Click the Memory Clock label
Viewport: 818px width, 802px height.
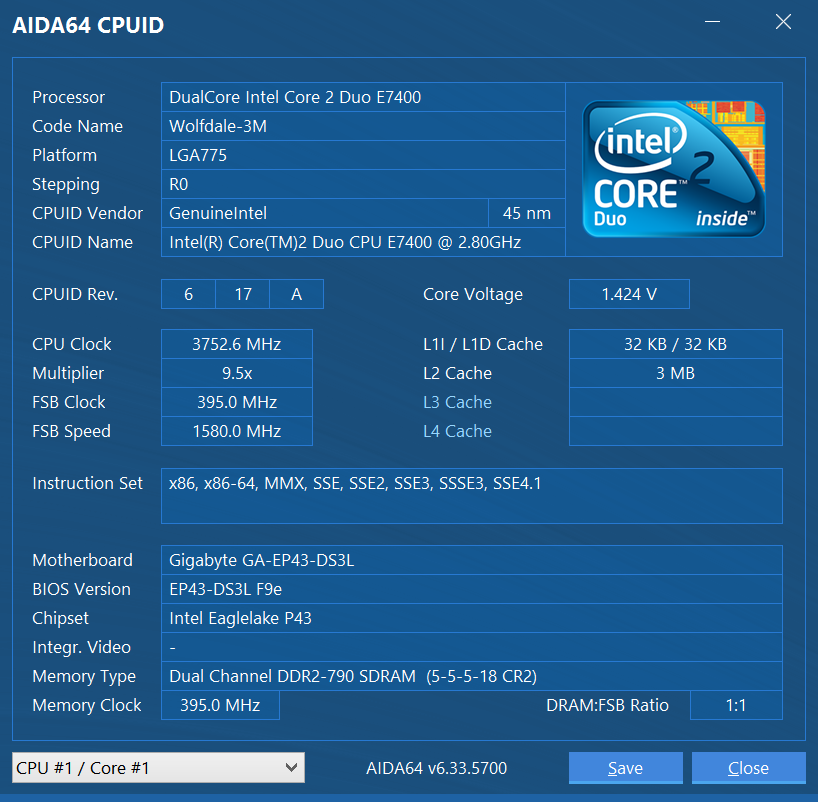pos(87,705)
